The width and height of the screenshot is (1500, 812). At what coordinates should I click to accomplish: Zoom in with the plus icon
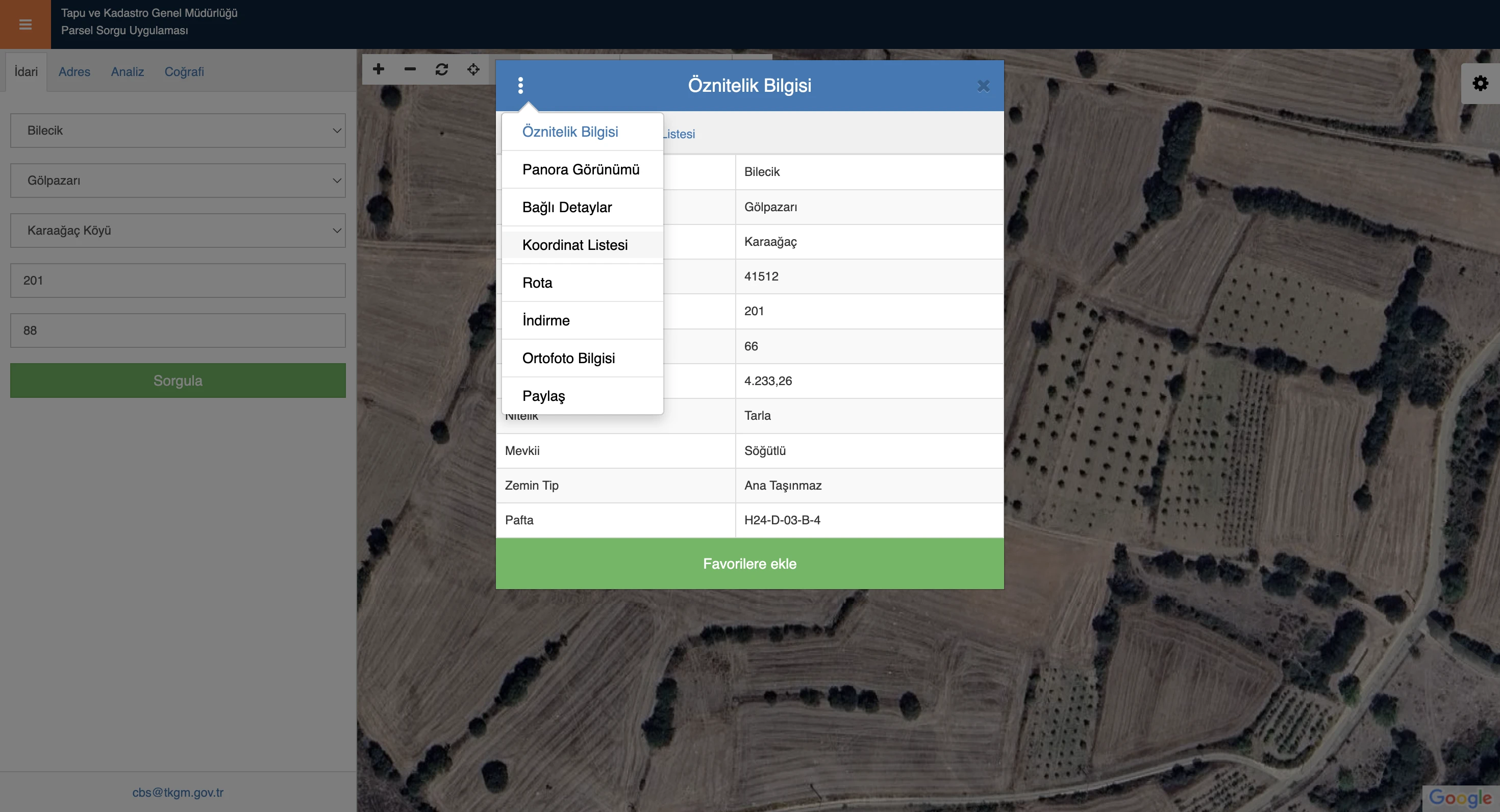379,69
